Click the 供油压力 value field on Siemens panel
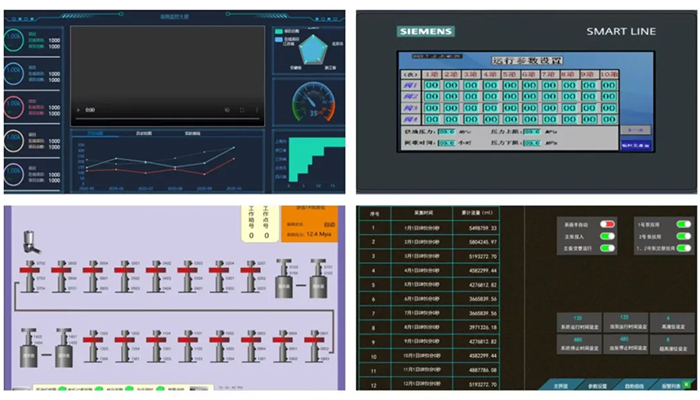This screenshot has width=700, height=400. [446, 132]
